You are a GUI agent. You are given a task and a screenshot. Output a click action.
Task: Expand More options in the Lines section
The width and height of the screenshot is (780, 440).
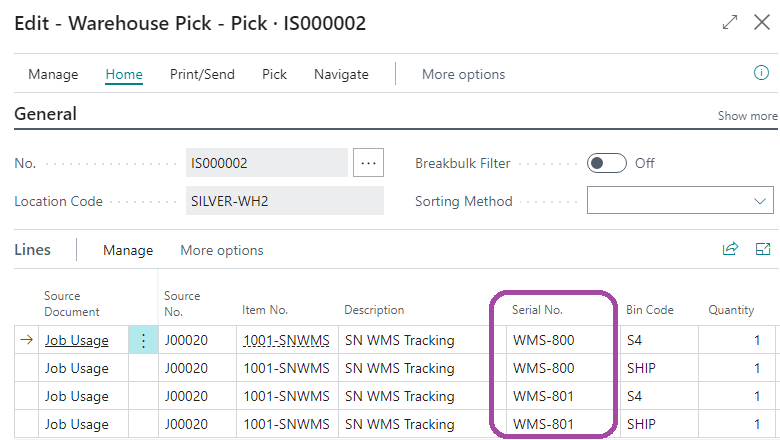221,250
